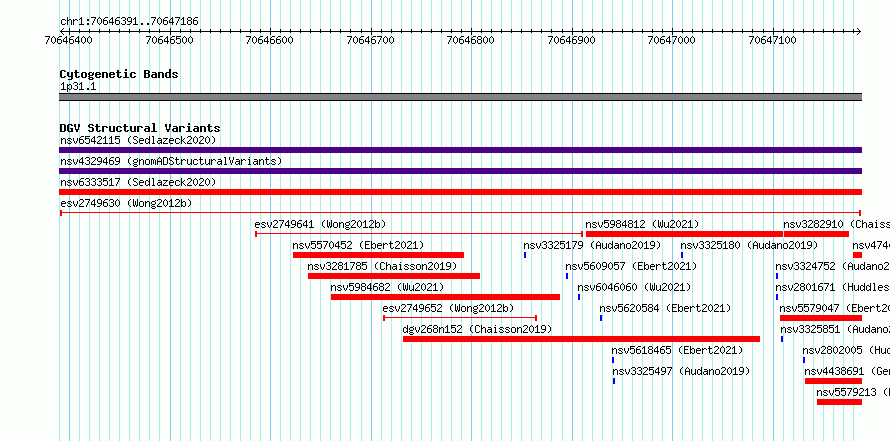This screenshot has width=890, height=441.
Task: Click the red bar of nsv3281785
Action: tap(394, 276)
